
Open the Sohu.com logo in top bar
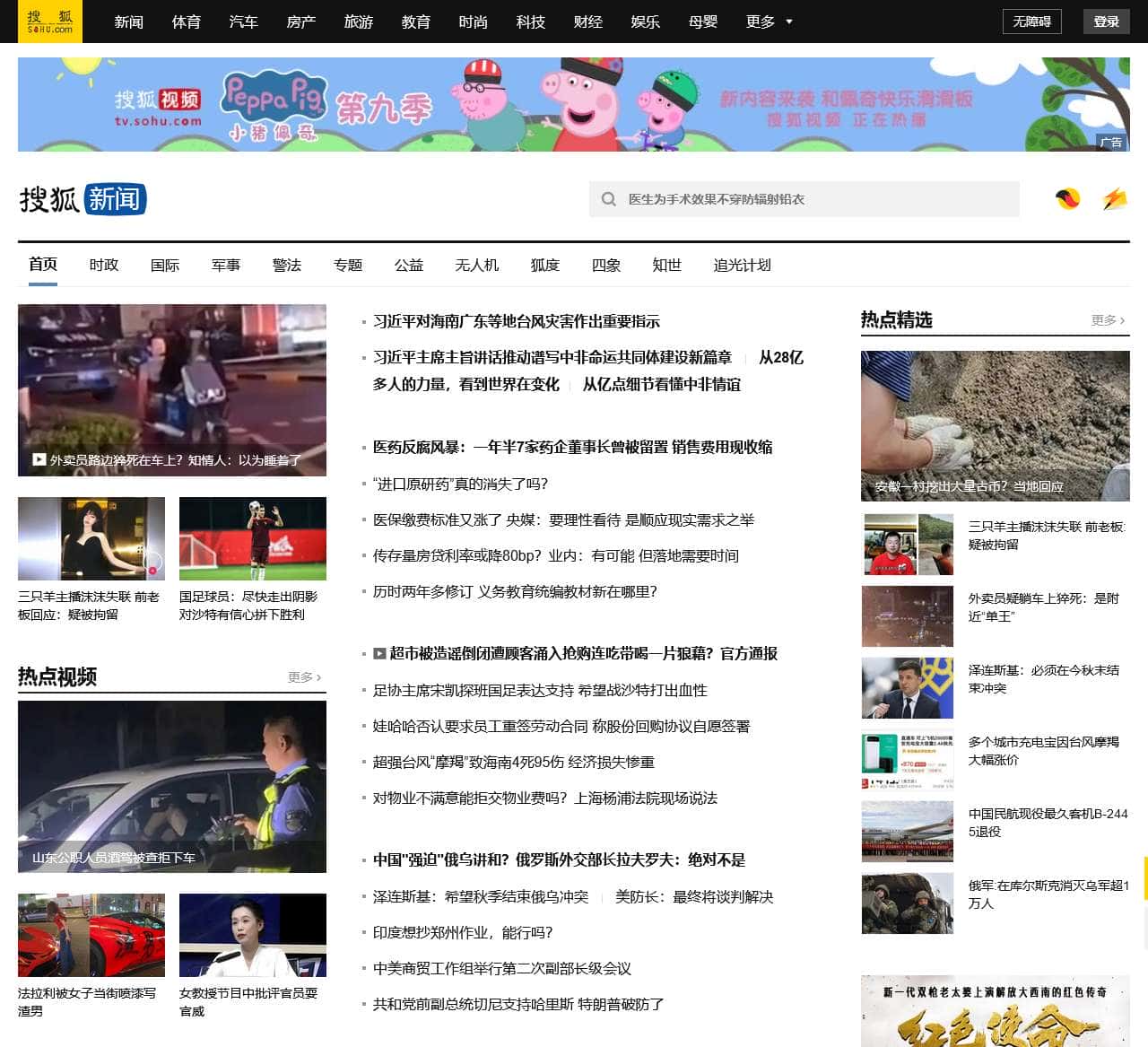[x=50, y=22]
